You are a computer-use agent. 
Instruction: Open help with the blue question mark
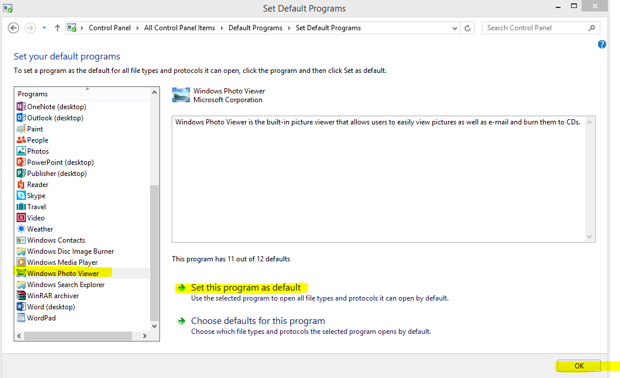click(602, 44)
